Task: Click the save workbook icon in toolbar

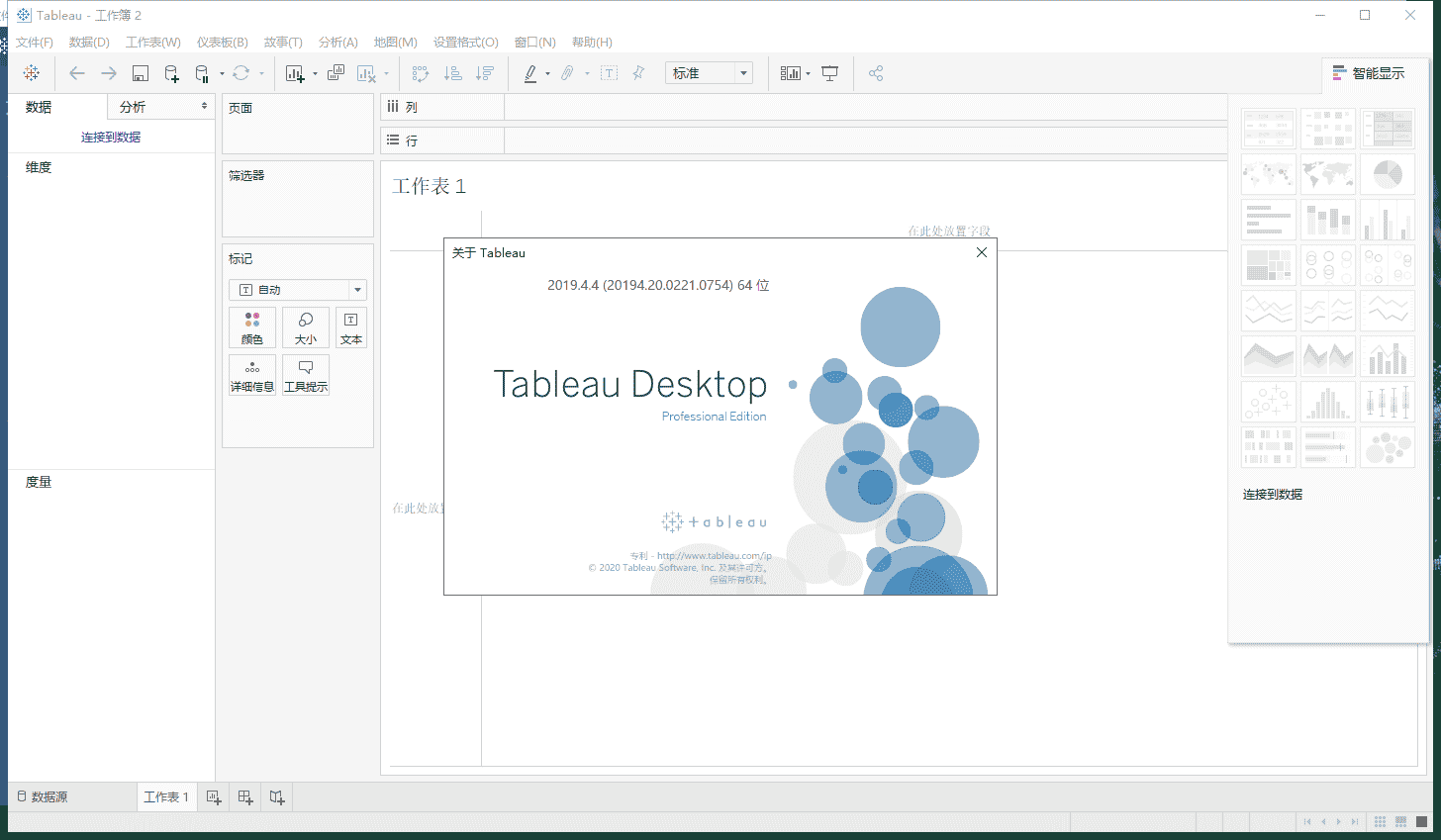Action: point(141,73)
